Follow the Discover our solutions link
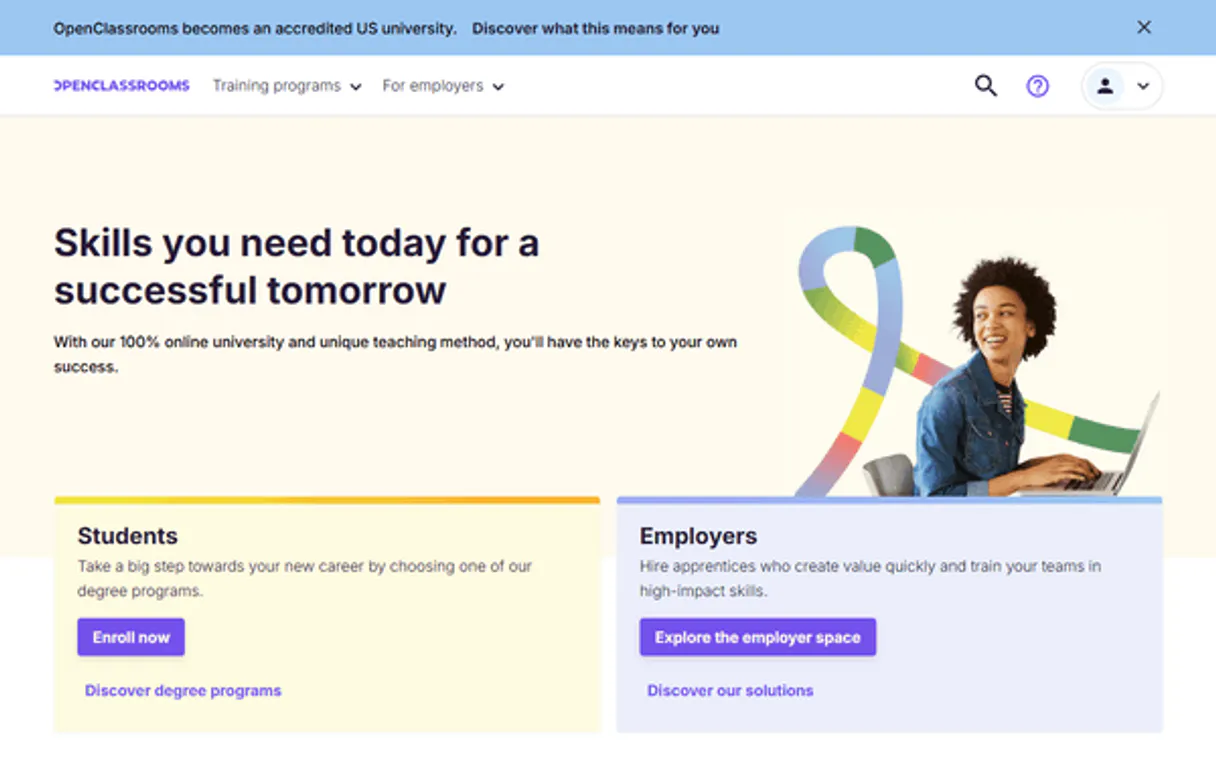1216x760 pixels. pyautogui.click(x=729, y=690)
